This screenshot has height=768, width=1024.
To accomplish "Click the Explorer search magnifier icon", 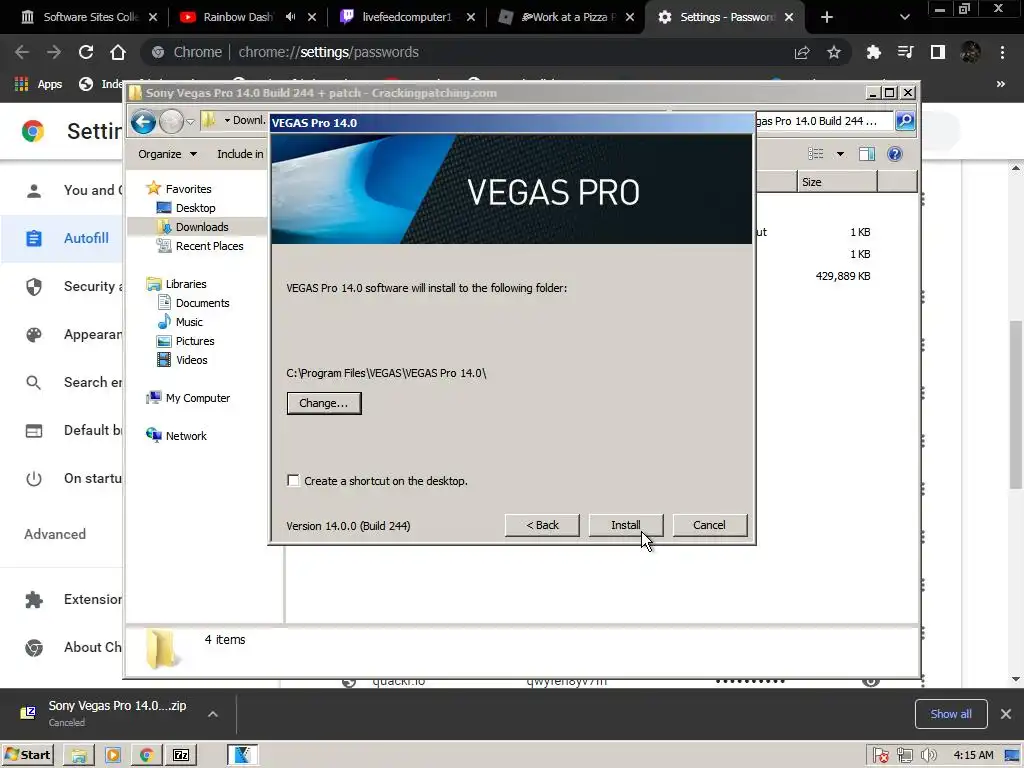I will pos(905,121).
